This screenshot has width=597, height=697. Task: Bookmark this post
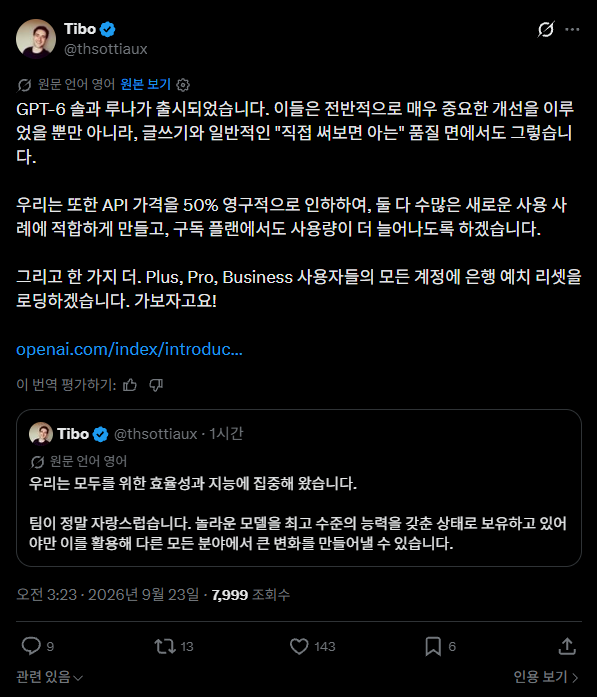coord(433,646)
